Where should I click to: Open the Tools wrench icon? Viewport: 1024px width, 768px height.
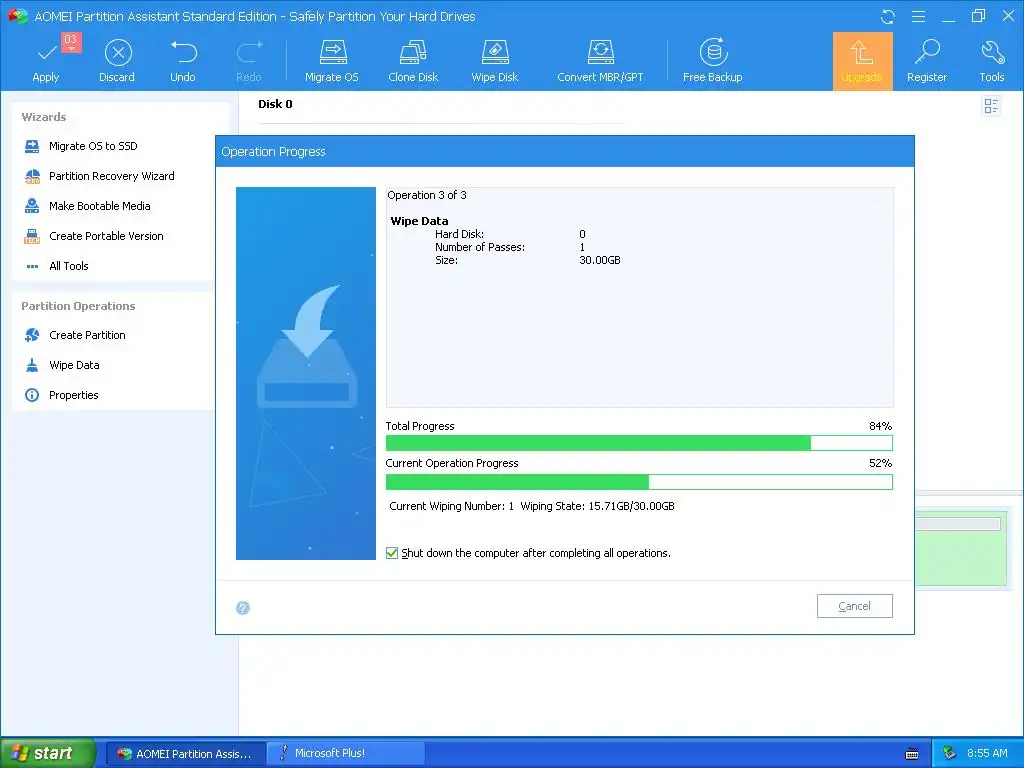pos(991,60)
